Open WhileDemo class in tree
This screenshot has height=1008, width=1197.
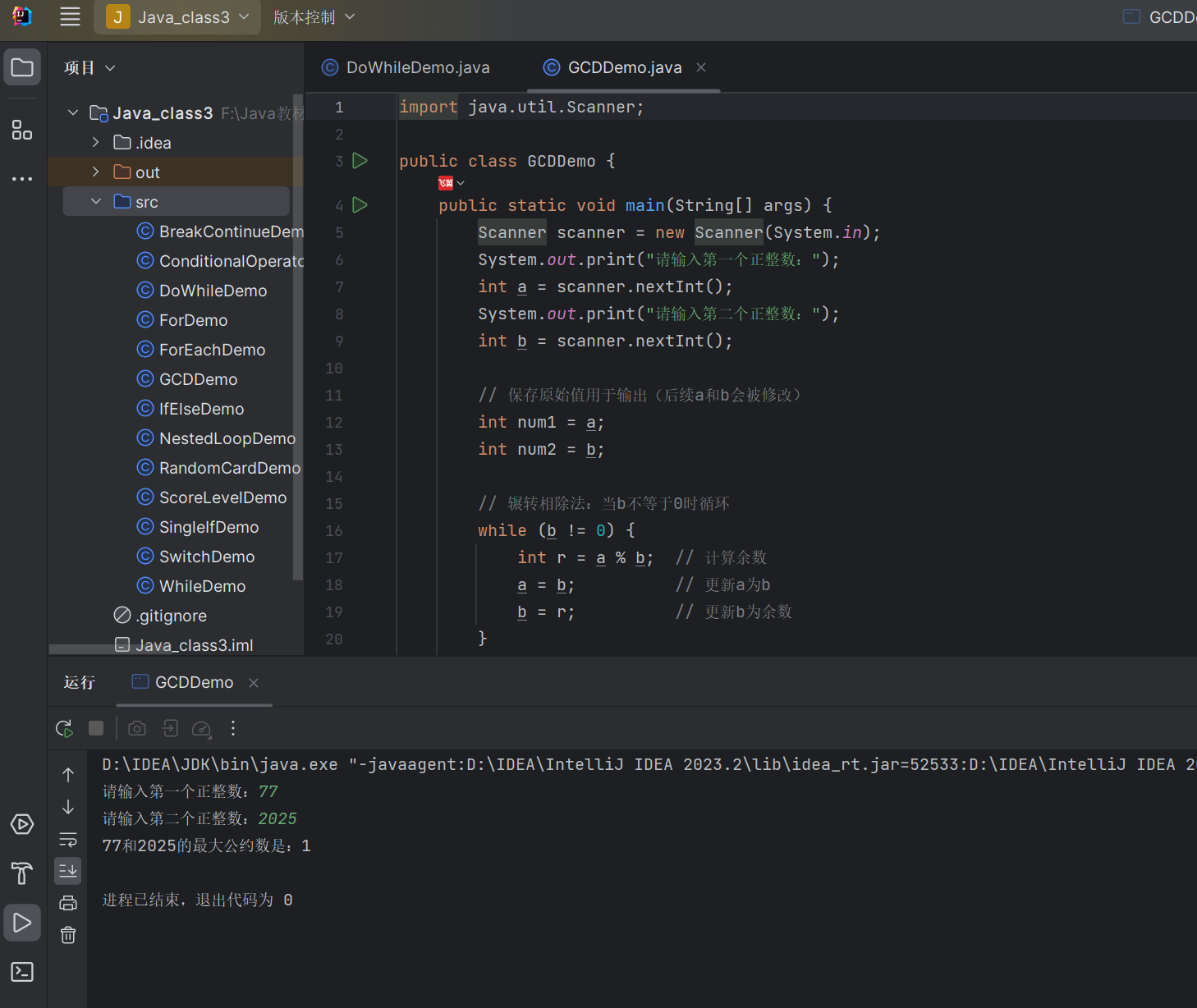tap(191, 586)
